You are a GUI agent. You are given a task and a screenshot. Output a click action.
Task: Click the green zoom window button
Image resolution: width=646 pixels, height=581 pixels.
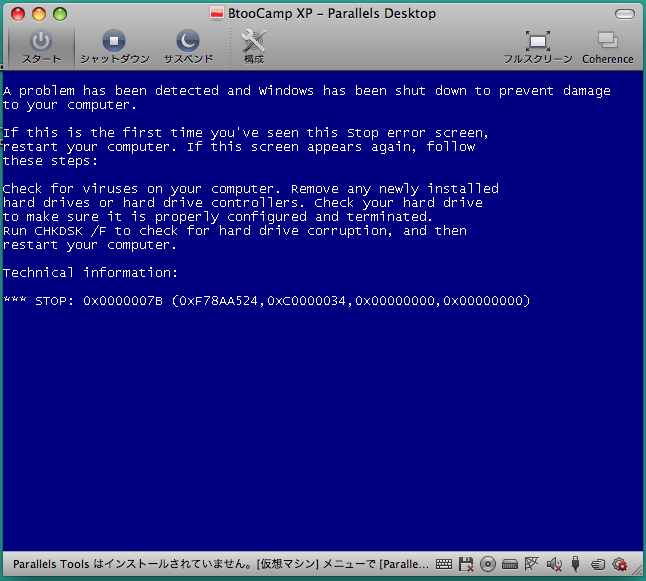click(60, 14)
